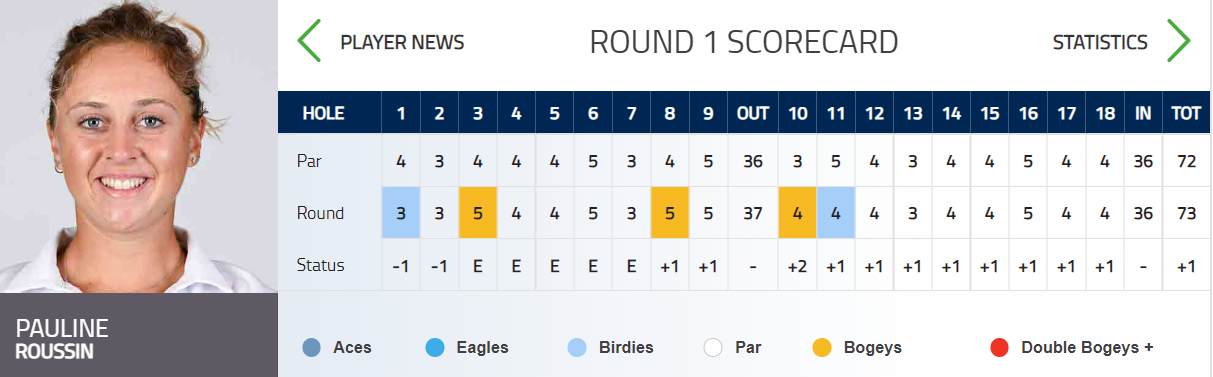This screenshot has width=1213, height=377.
Task: Click the green right arrow chevron
Action: pyautogui.click(x=1179, y=41)
